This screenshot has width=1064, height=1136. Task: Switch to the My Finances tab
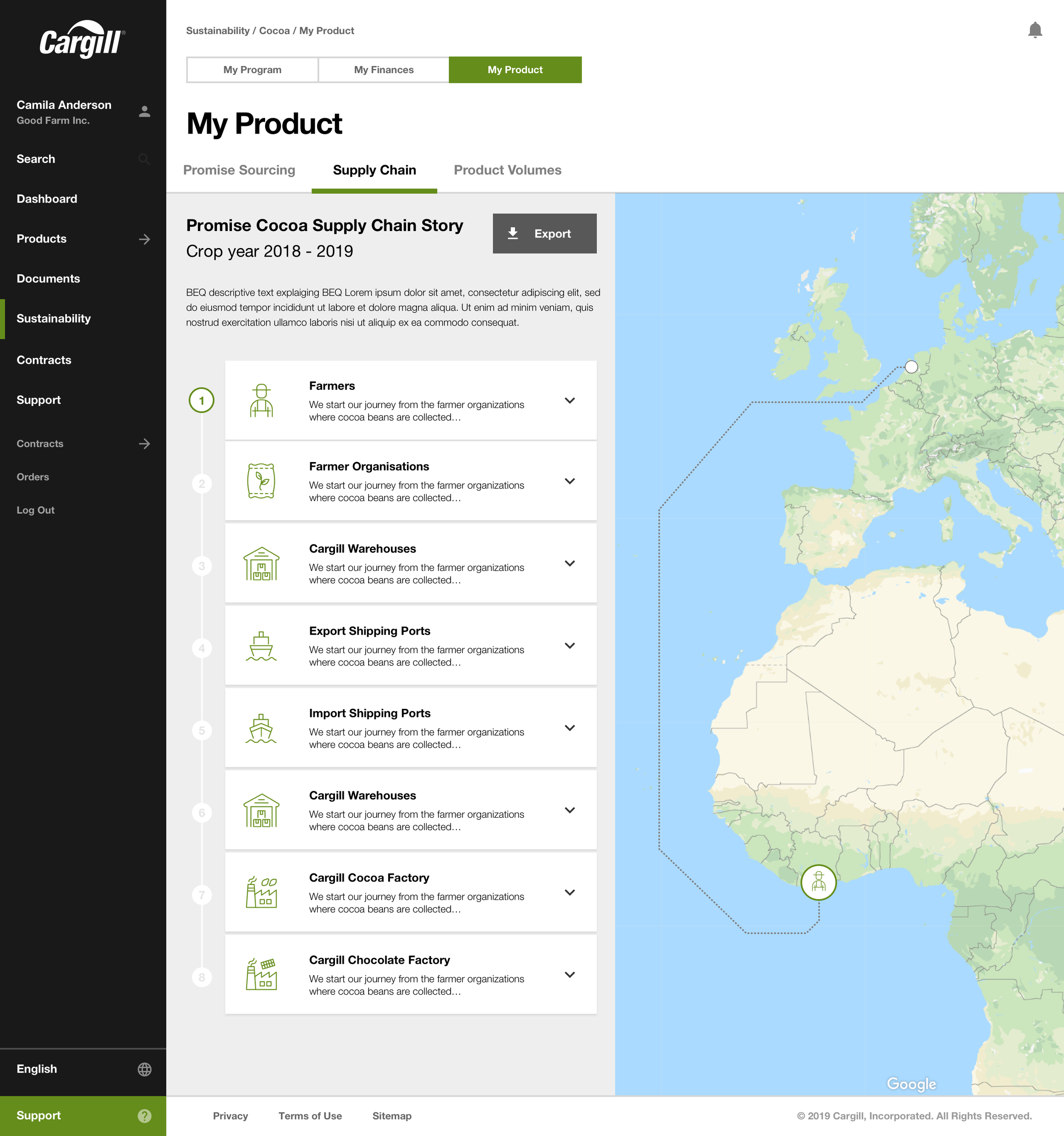pyautogui.click(x=383, y=70)
